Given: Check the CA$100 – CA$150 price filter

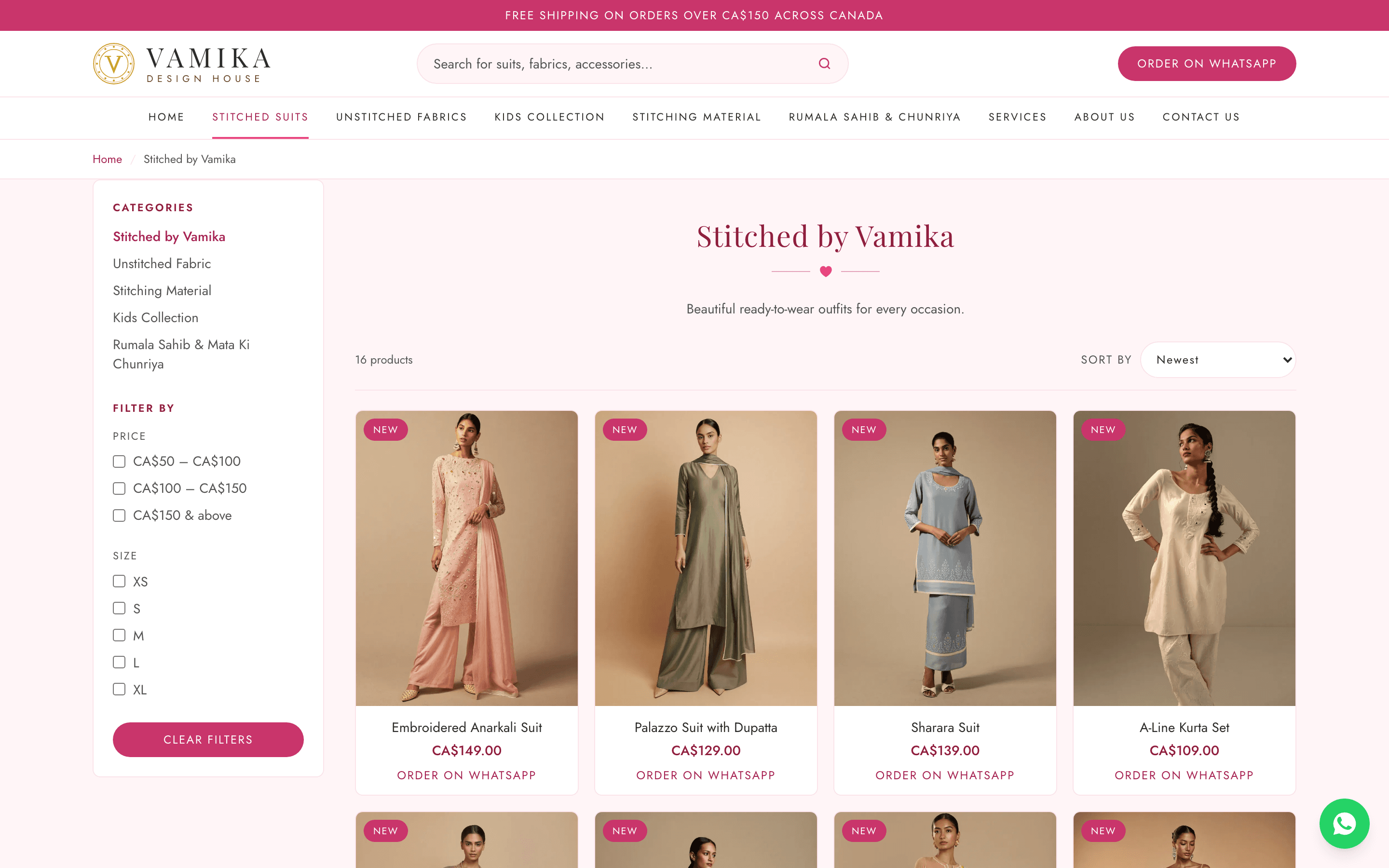Looking at the screenshot, I should click(119, 488).
